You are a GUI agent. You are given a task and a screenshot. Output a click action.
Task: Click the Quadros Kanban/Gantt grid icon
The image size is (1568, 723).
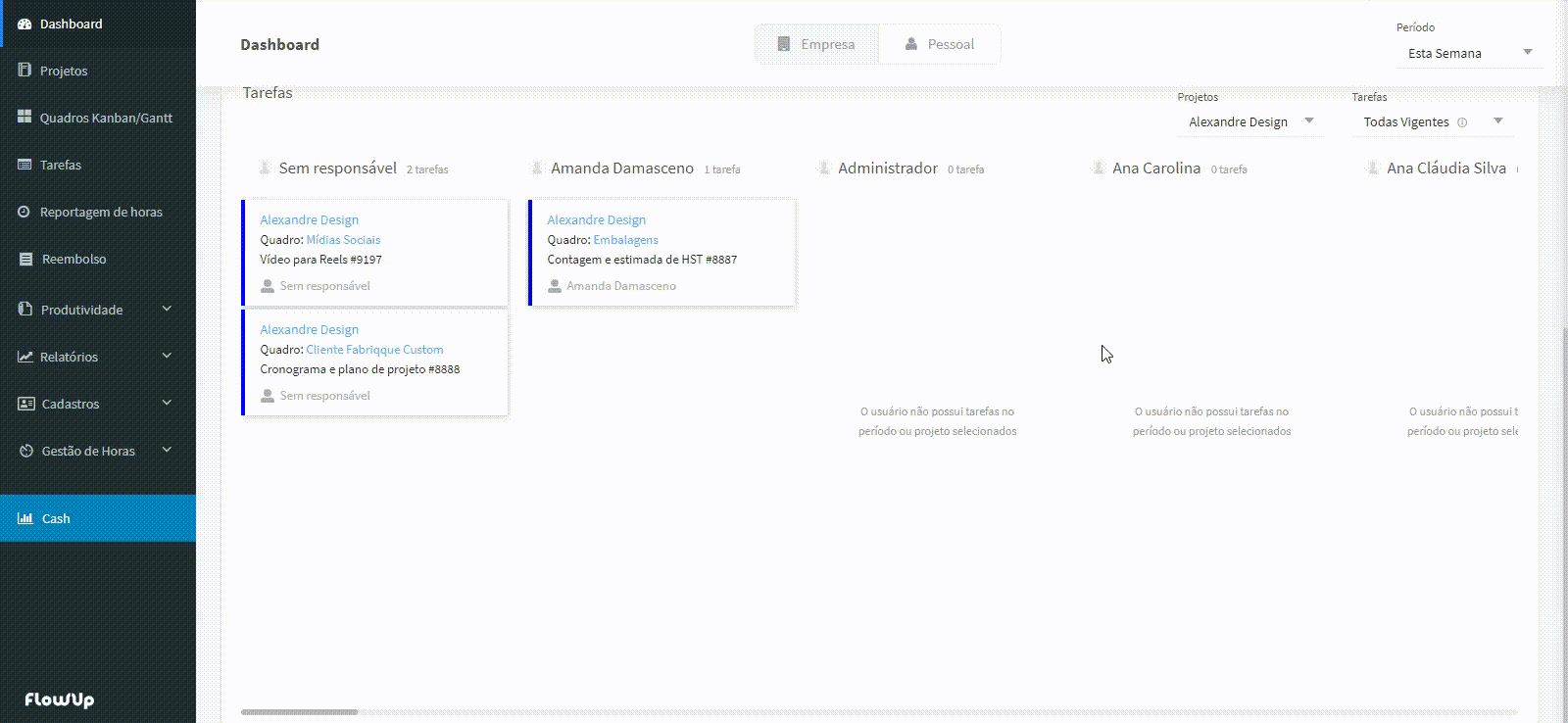[24, 117]
